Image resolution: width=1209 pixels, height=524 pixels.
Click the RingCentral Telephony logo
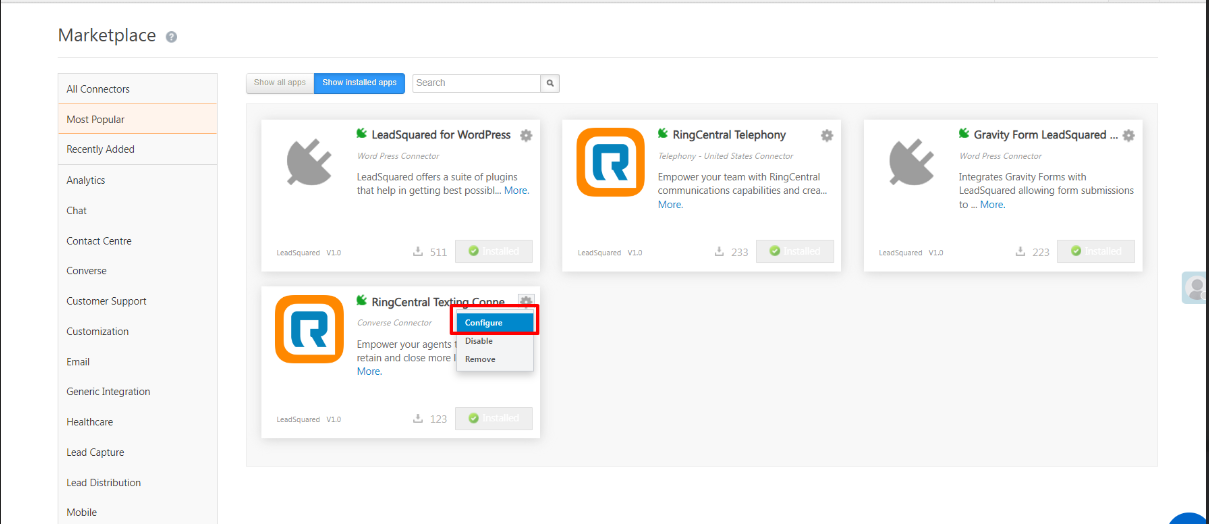611,162
